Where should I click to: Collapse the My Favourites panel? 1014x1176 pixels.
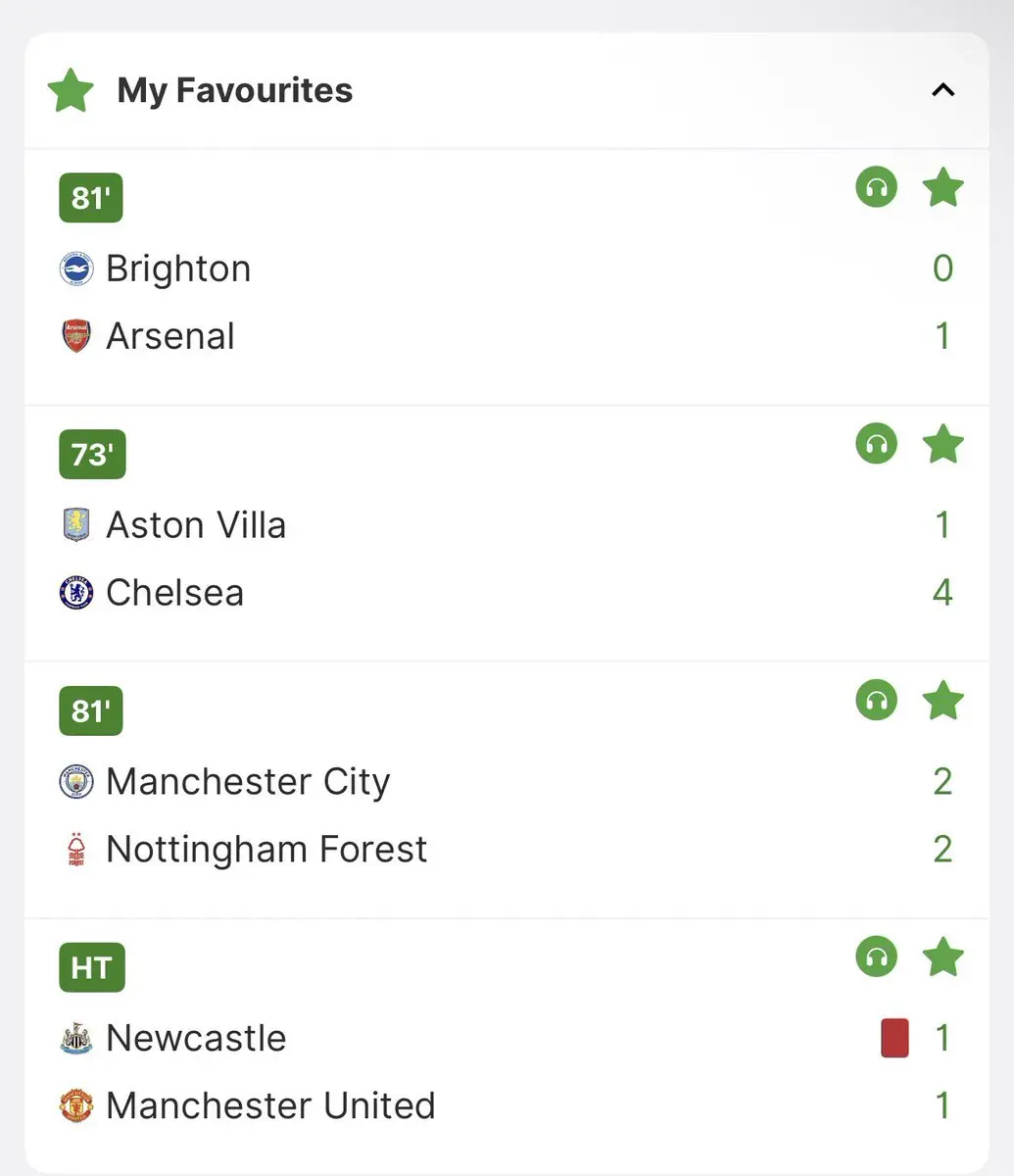click(x=942, y=90)
